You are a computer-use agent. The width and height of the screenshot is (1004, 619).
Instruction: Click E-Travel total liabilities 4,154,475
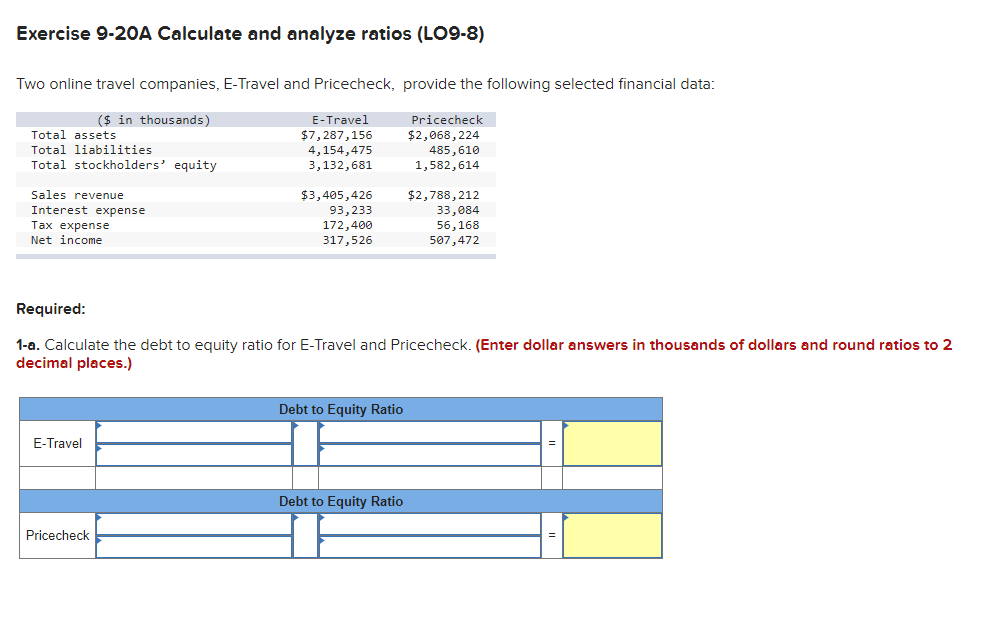point(340,150)
